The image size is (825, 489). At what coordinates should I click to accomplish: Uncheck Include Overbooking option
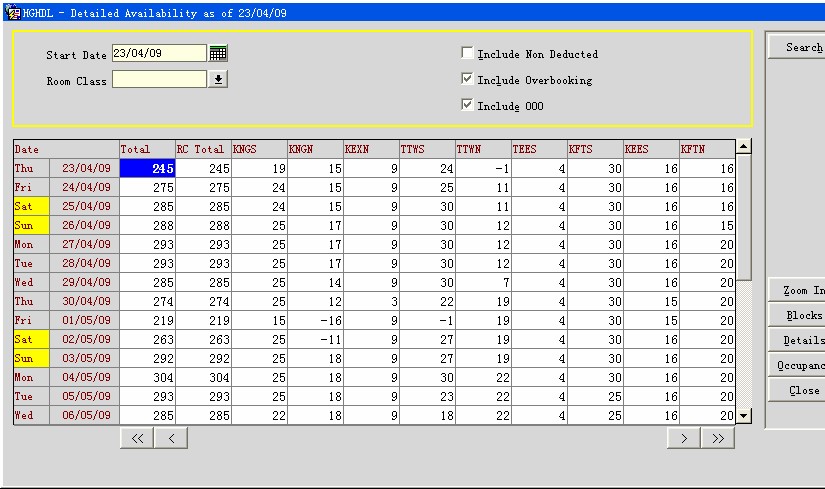tap(467, 79)
